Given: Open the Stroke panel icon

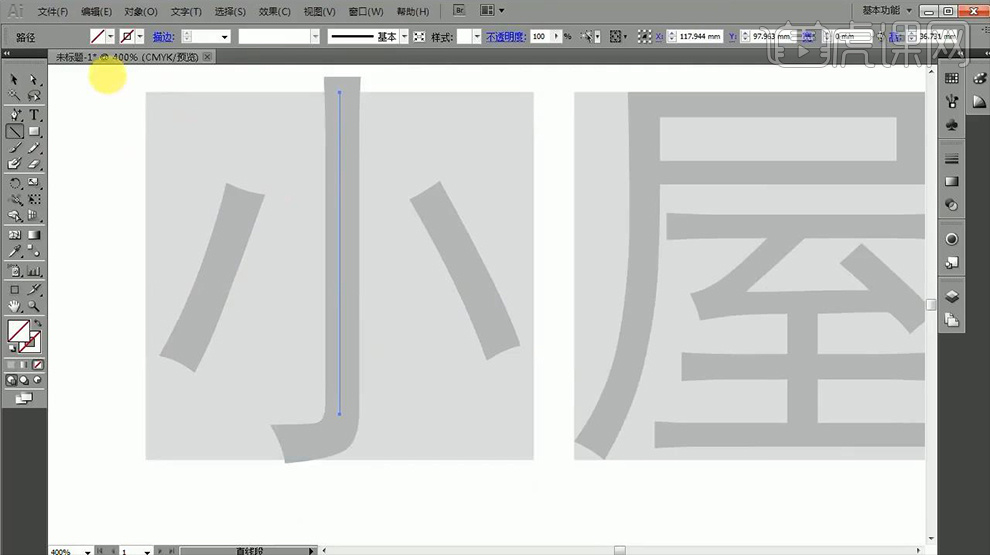Looking at the screenshot, I should pyautogui.click(x=952, y=158).
